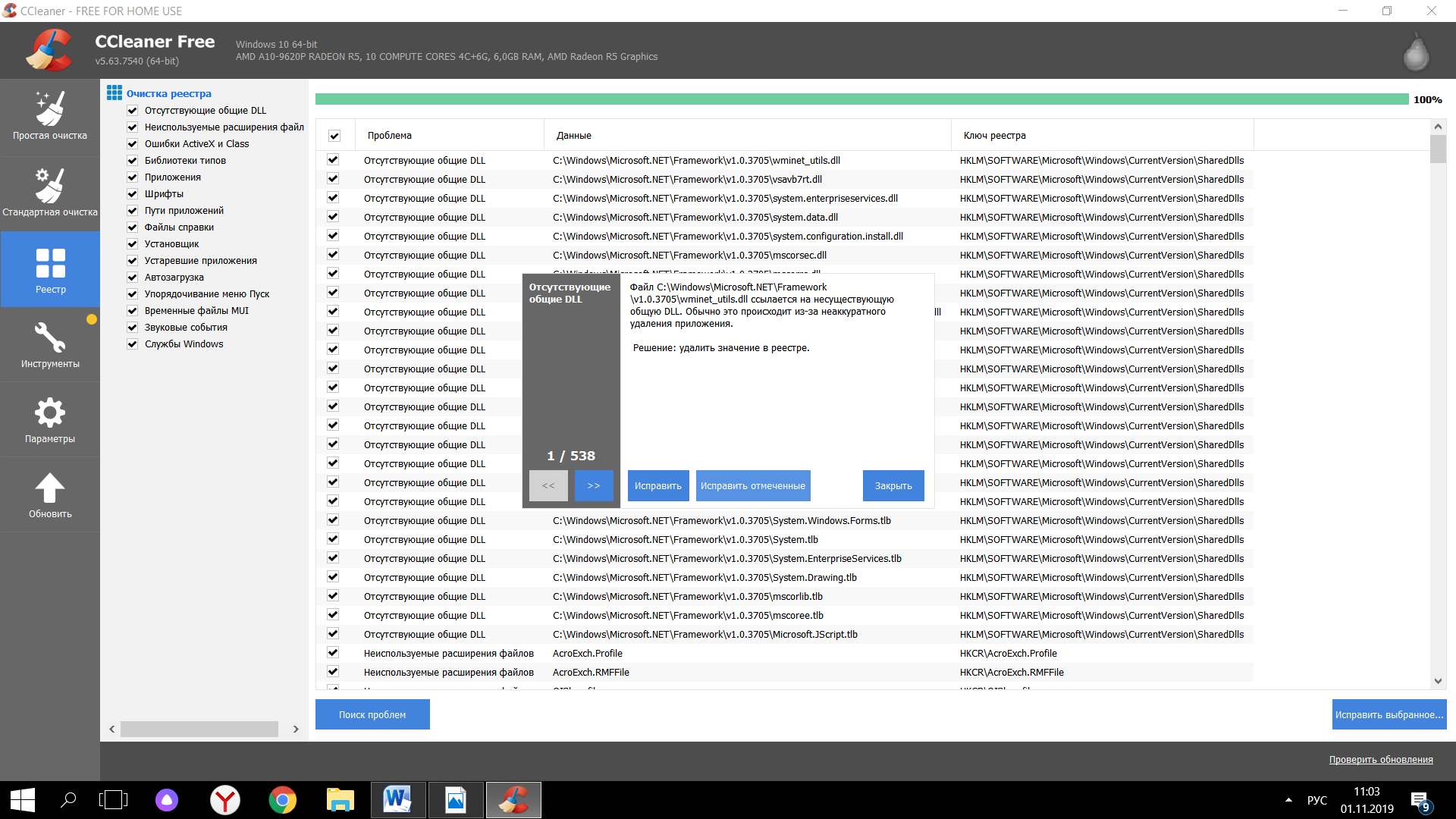1456x819 pixels.
Task: Click the results list vertical scrollbar thumb
Action: [x=1438, y=149]
